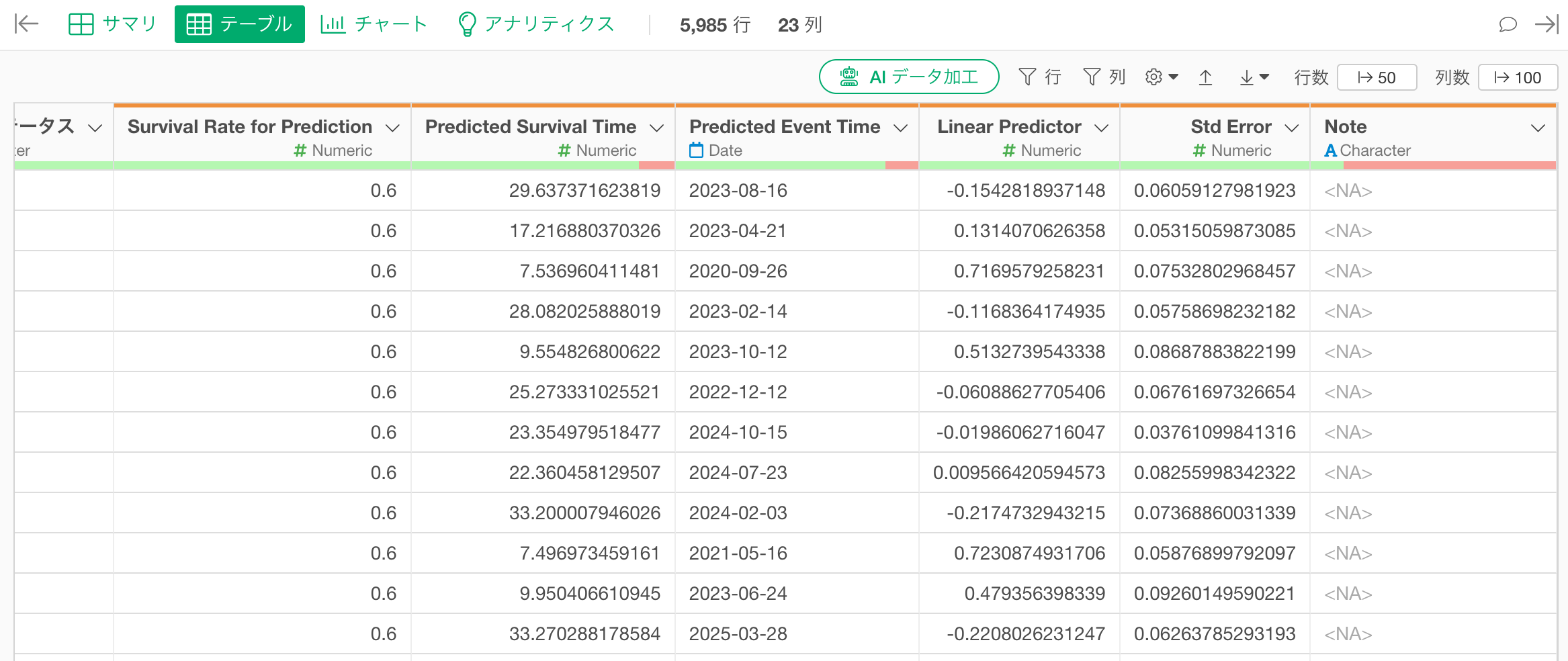Collapse the left panel with the arrow icon
Image resolution: width=1568 pixels, height=661 pixels.
click(x=27, y=24)
